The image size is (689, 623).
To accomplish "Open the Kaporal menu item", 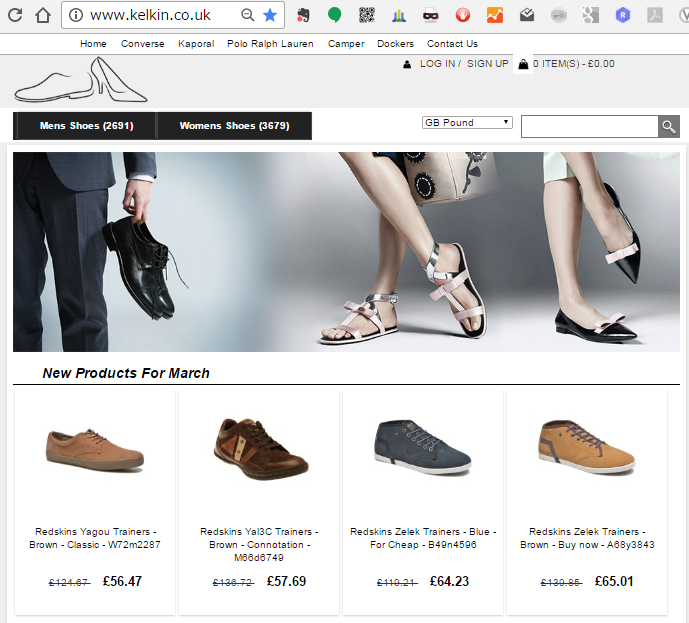I will pos(196,44).
